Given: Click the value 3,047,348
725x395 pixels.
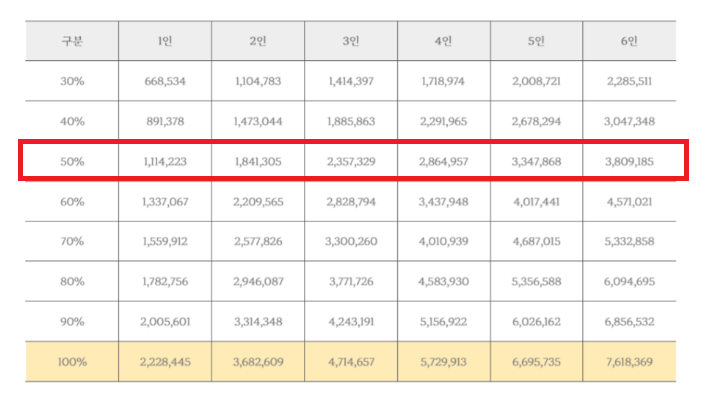Looking at the screenshot, I should pos(629,122).
